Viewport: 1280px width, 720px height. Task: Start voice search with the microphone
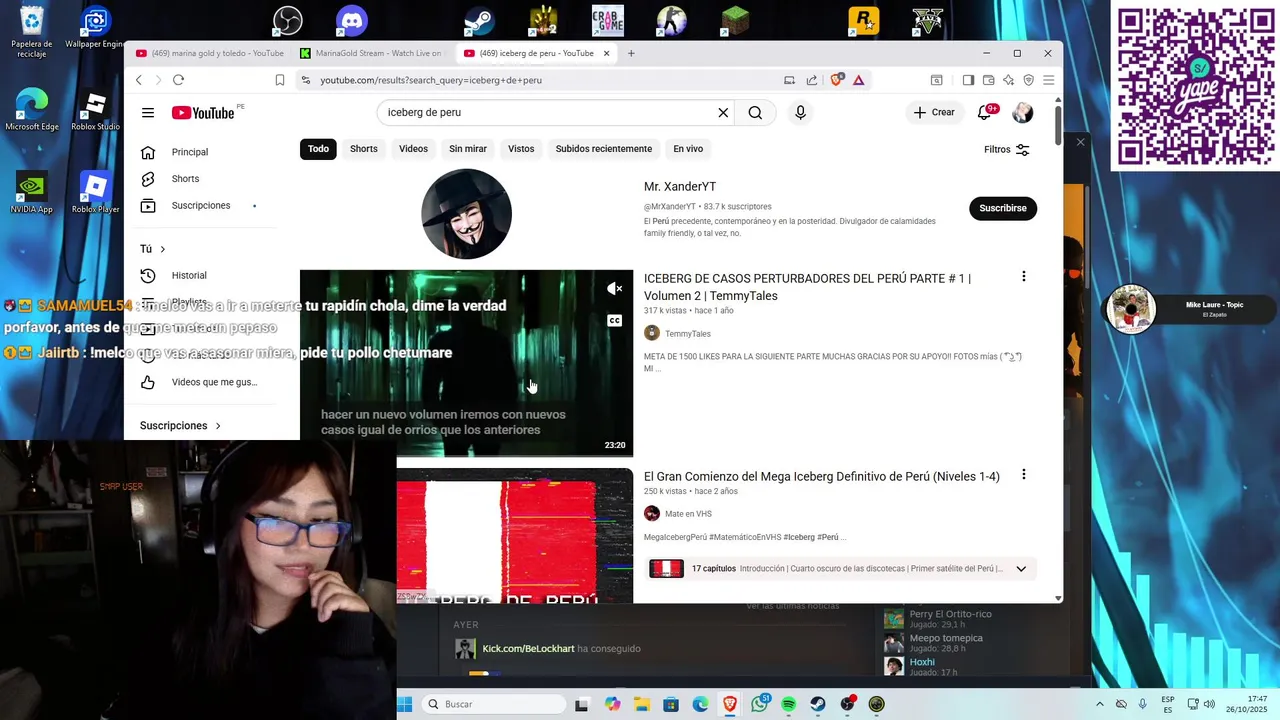pos(800,113)
